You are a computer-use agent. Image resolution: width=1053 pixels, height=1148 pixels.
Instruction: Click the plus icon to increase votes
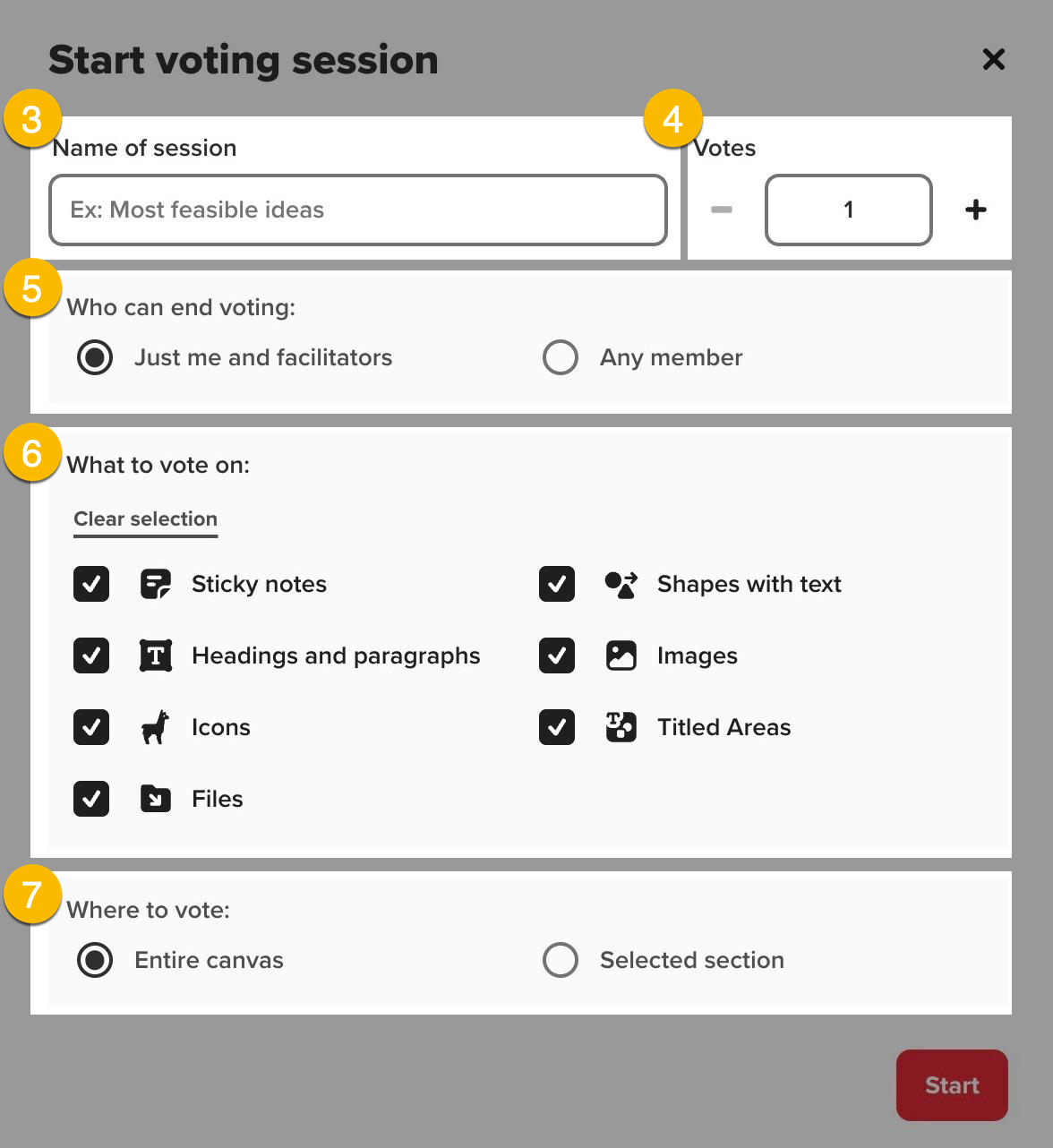click(976, 210)
